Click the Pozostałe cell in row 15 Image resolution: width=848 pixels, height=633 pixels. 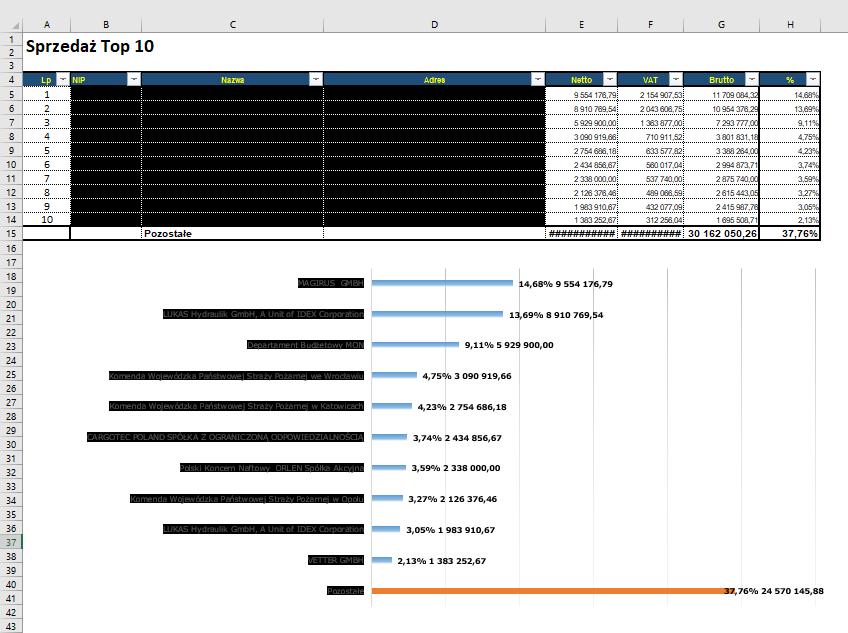(x=233, y=234)
